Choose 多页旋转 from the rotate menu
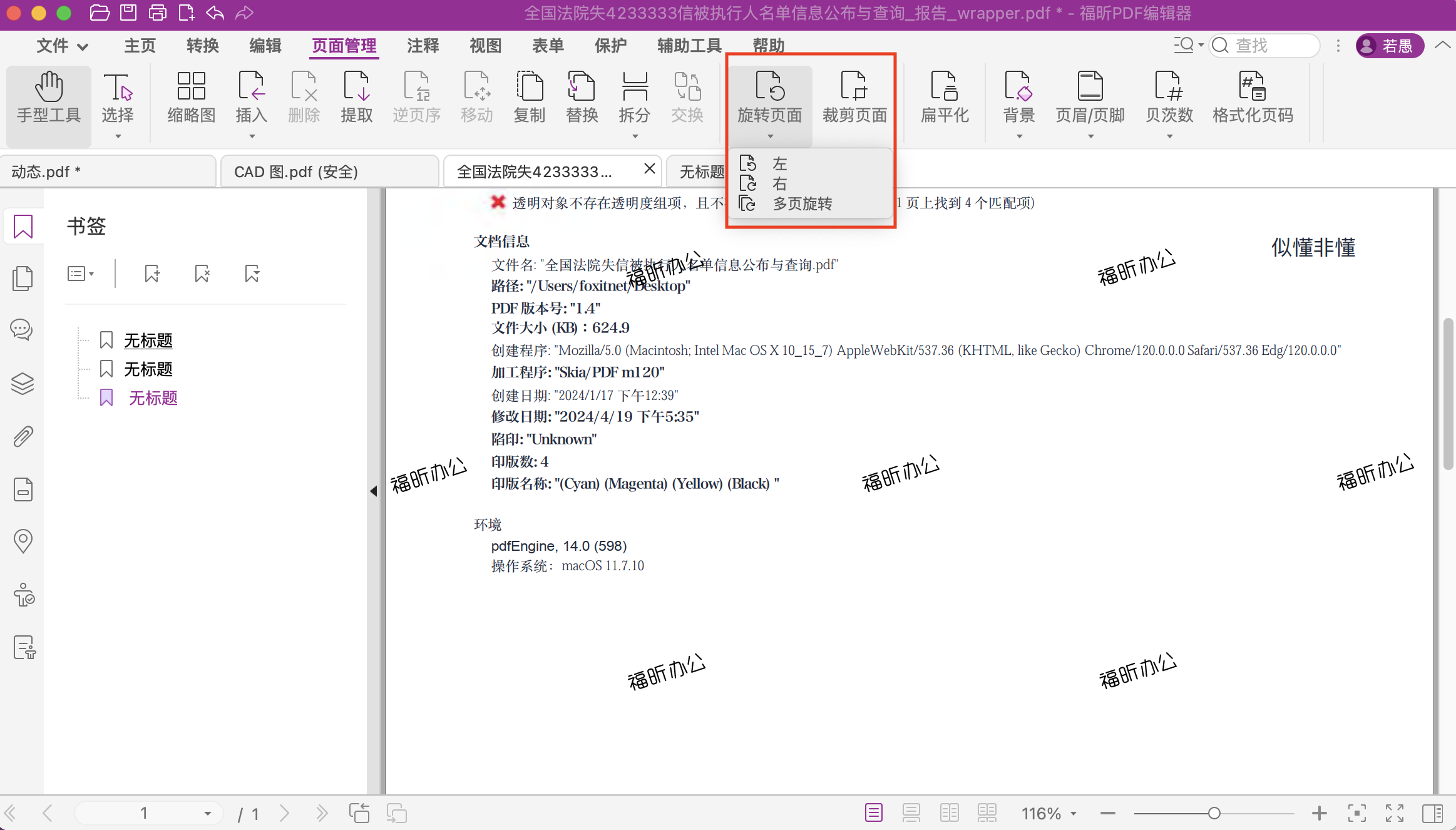Image resolution: width=1456 pixels, height=830 pixels. click(802, 203)
